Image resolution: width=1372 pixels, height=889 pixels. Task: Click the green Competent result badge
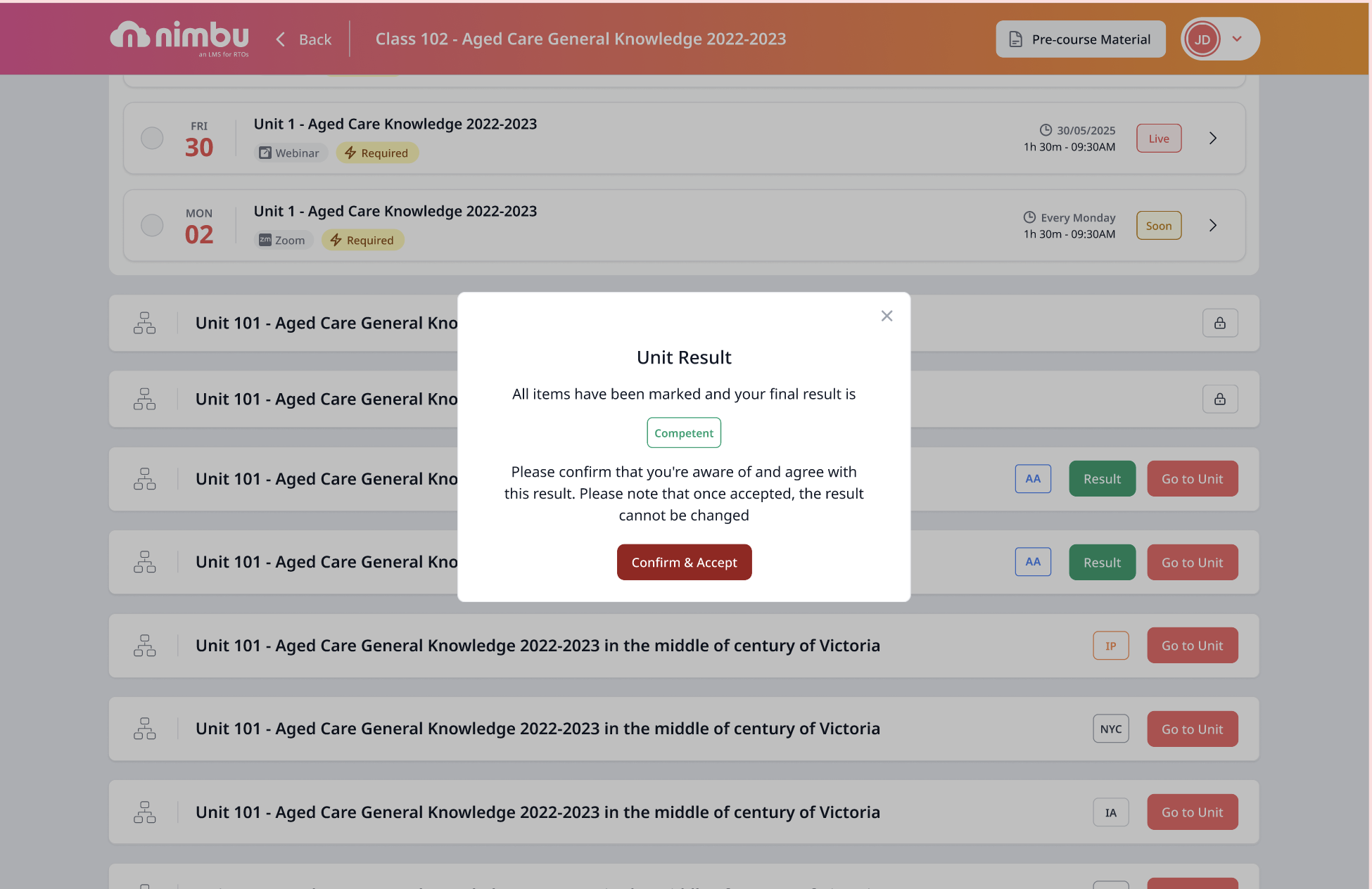click(x=684, y=433)
